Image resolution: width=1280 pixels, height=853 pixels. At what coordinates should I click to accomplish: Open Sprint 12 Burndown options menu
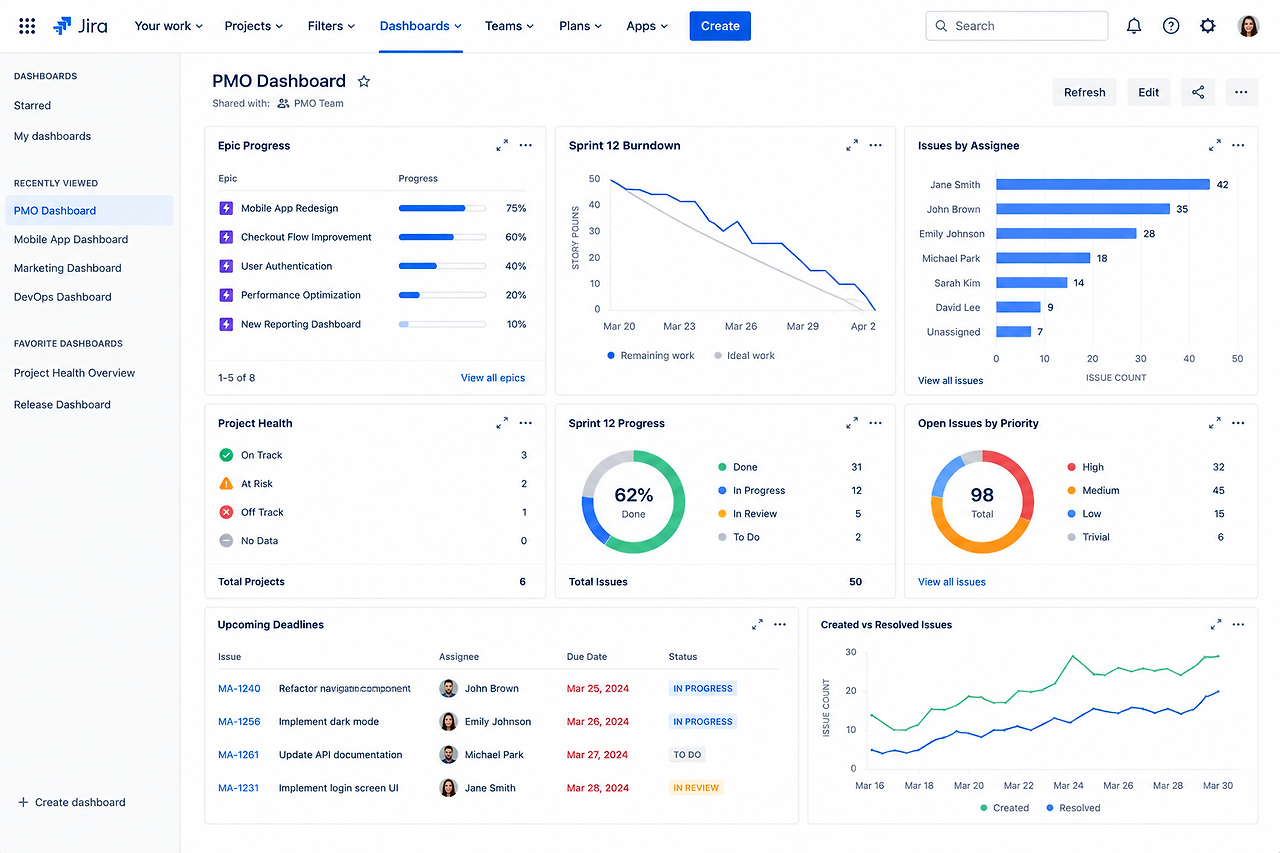point(876,146)
